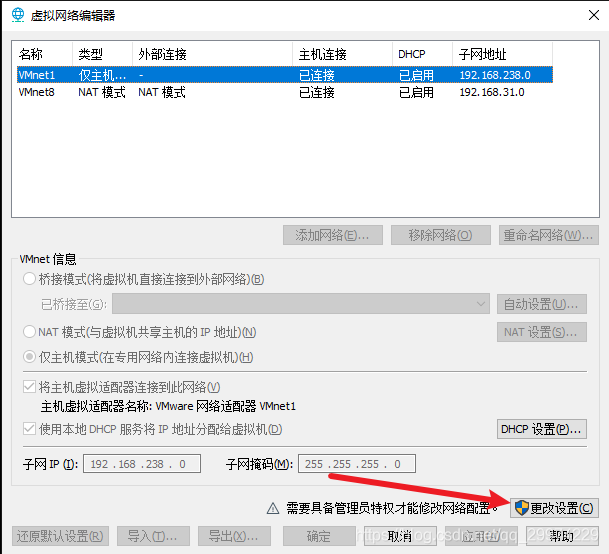Click the 导入(T) button

[153, 536]
